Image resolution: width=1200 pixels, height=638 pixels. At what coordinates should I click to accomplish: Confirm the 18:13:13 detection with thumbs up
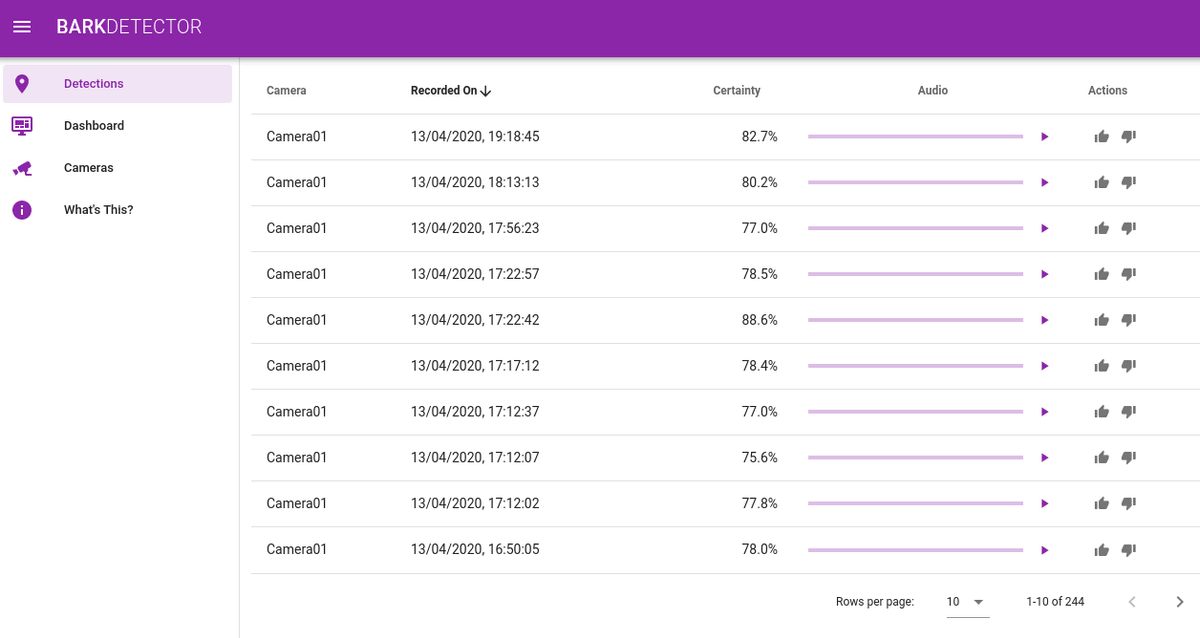click(1101, 182)
